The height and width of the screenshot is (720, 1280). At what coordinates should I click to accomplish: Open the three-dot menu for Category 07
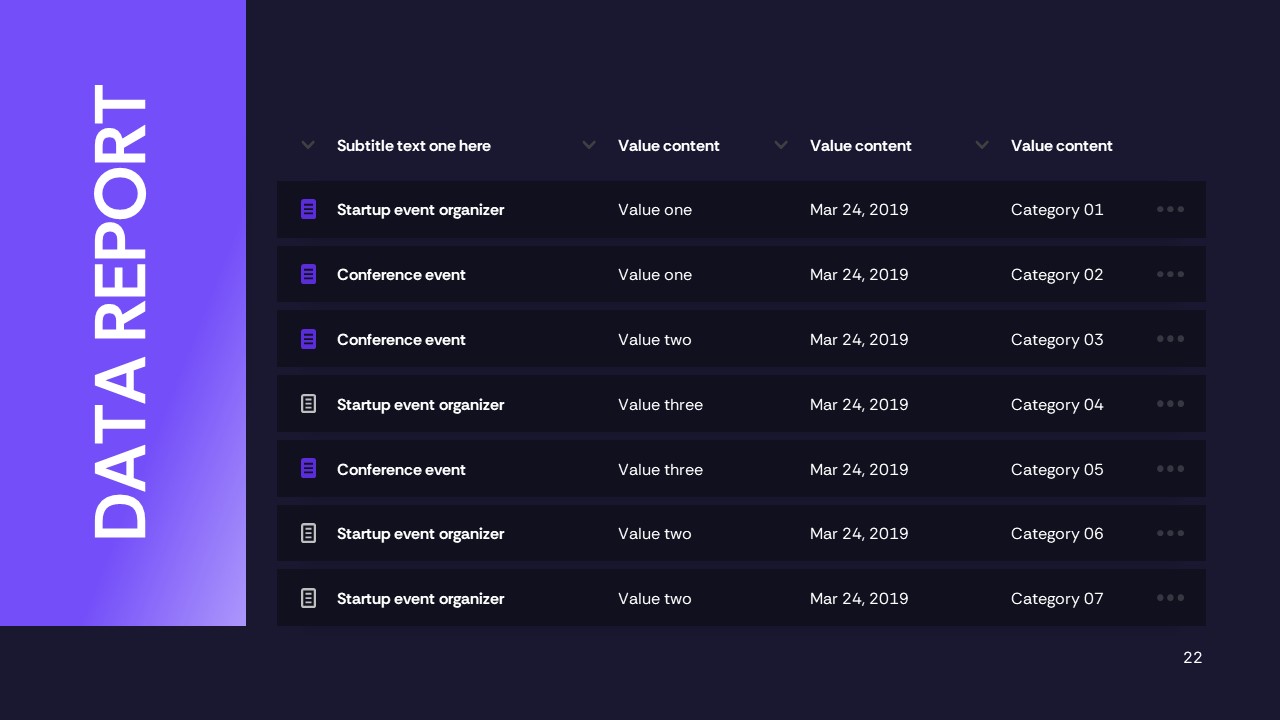coord(1170,598)
